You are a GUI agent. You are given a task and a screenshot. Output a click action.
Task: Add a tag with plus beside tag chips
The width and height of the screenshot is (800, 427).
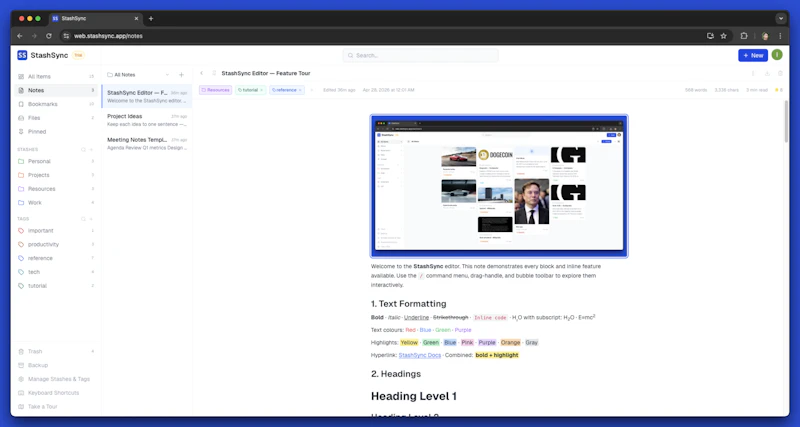pos(311,90)
